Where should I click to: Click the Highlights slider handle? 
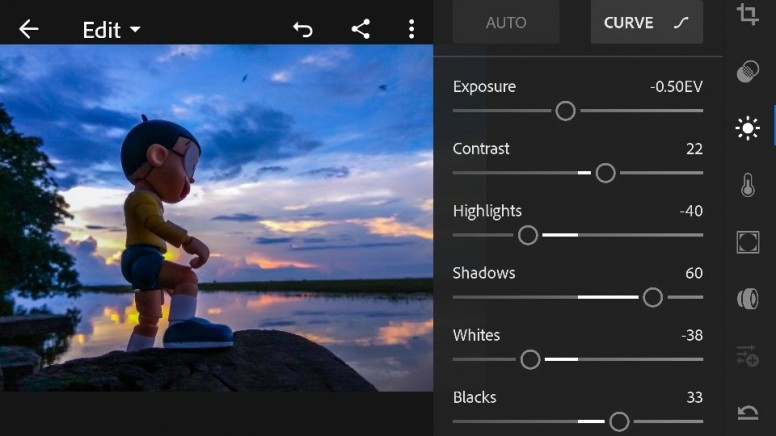(528, 235)
